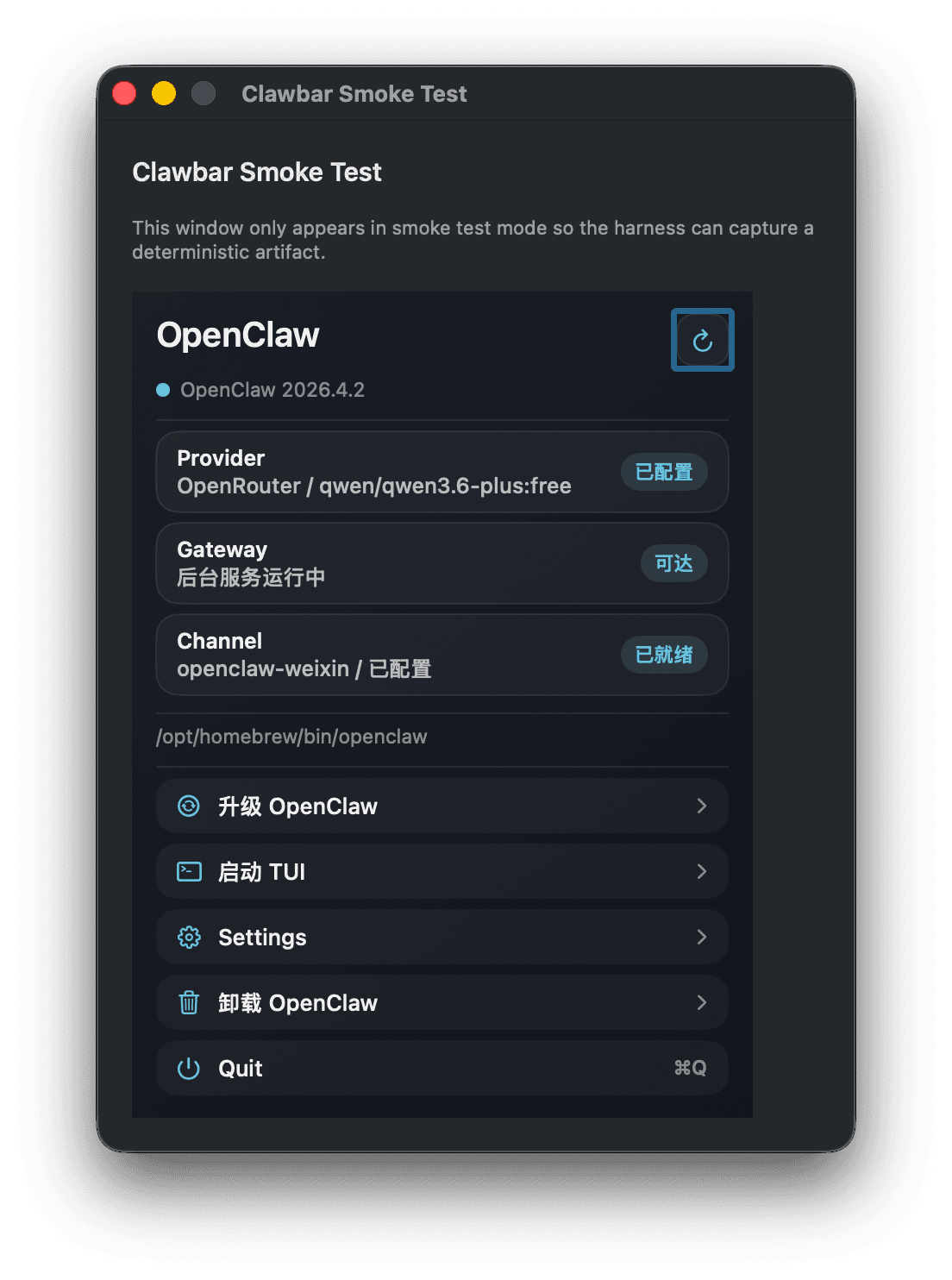Open the 卸载 OpenClaw chevron

coord(701,1002)
